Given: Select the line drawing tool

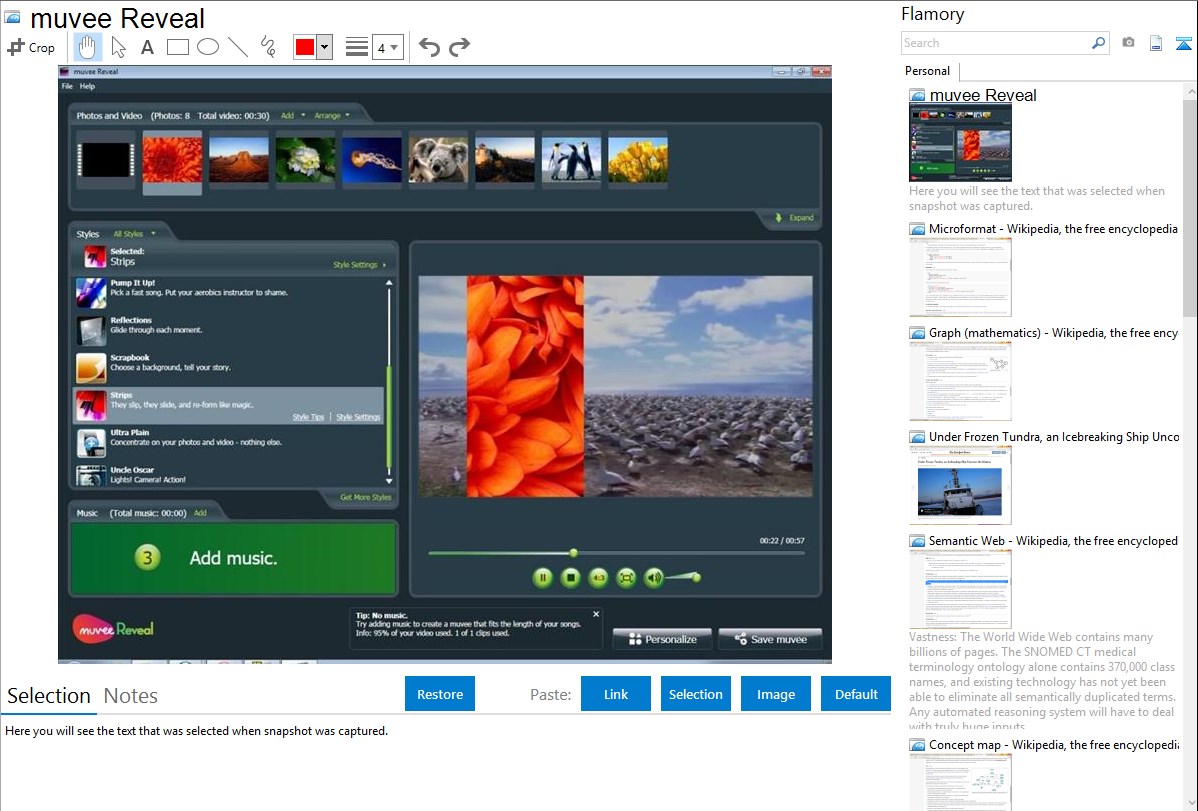Looking at the screenshot, I should click(x=238, y=47).
